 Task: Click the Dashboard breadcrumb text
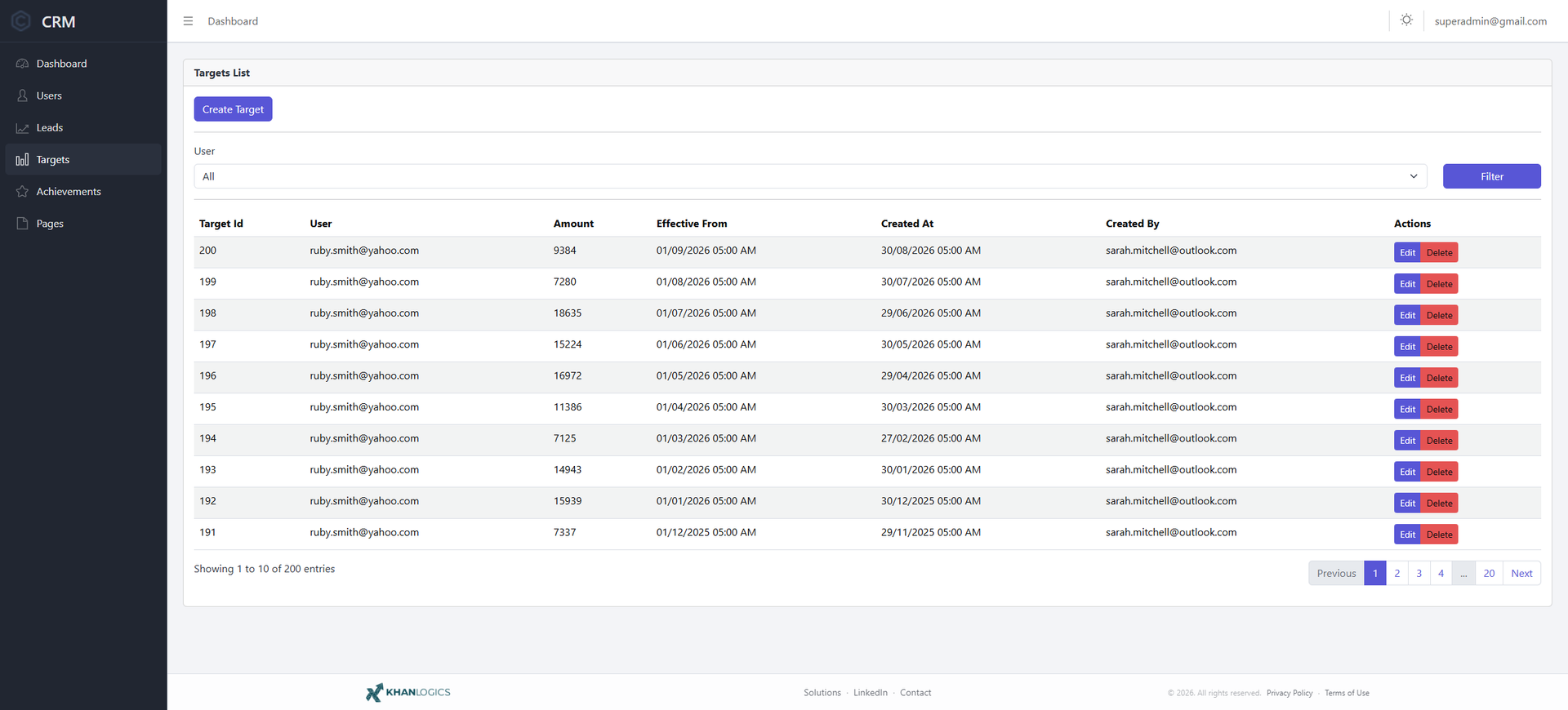pyautogui.click(x=233, y=21)
